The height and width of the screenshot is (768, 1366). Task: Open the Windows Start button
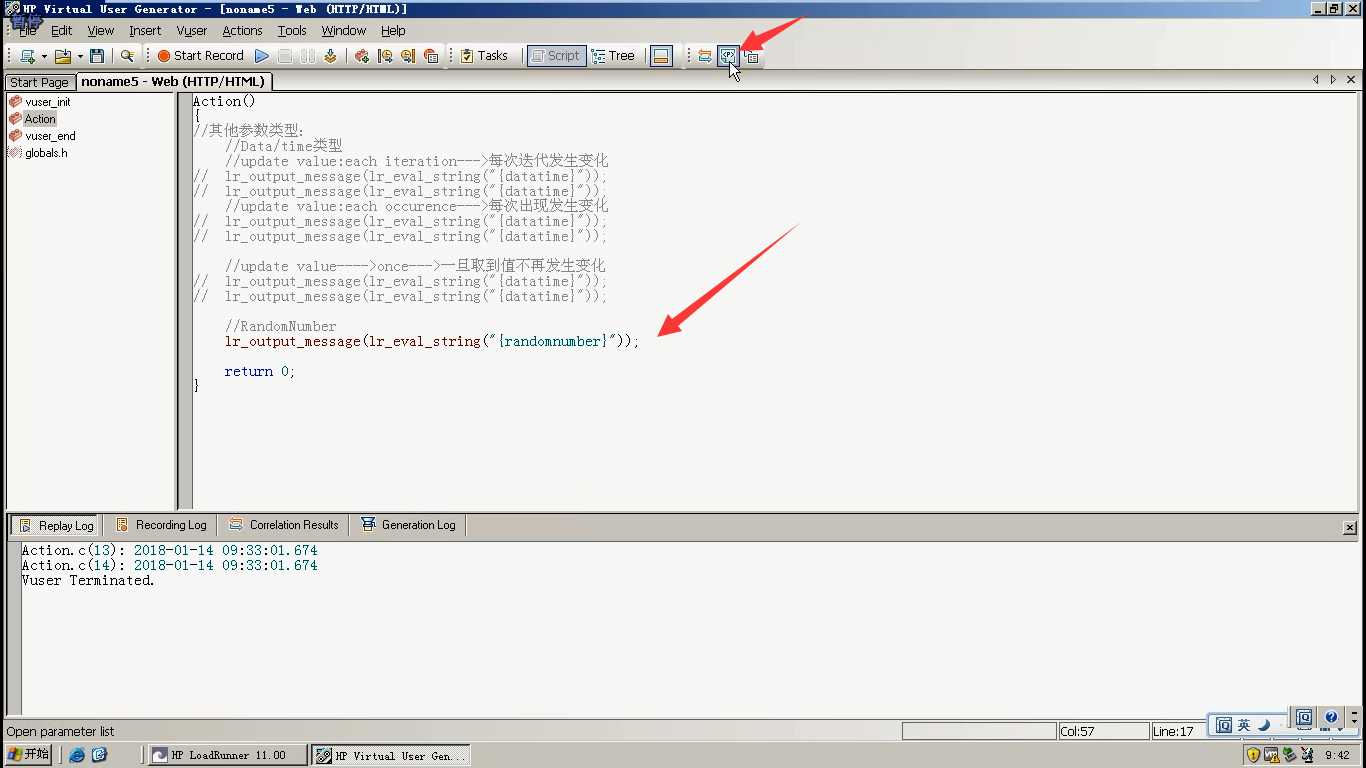click(x=28, y=755)
